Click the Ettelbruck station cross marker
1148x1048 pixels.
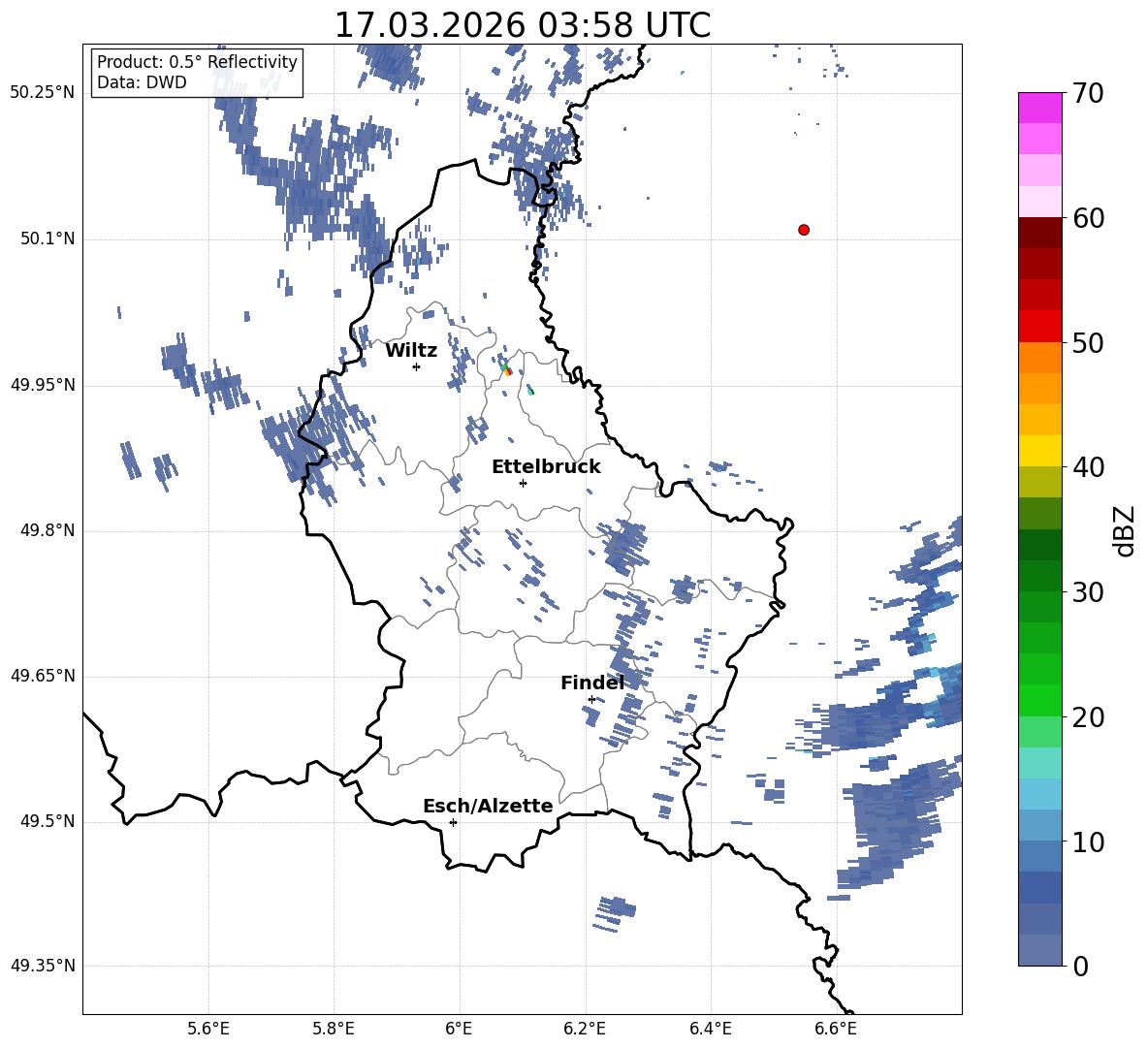pos(523,483)
